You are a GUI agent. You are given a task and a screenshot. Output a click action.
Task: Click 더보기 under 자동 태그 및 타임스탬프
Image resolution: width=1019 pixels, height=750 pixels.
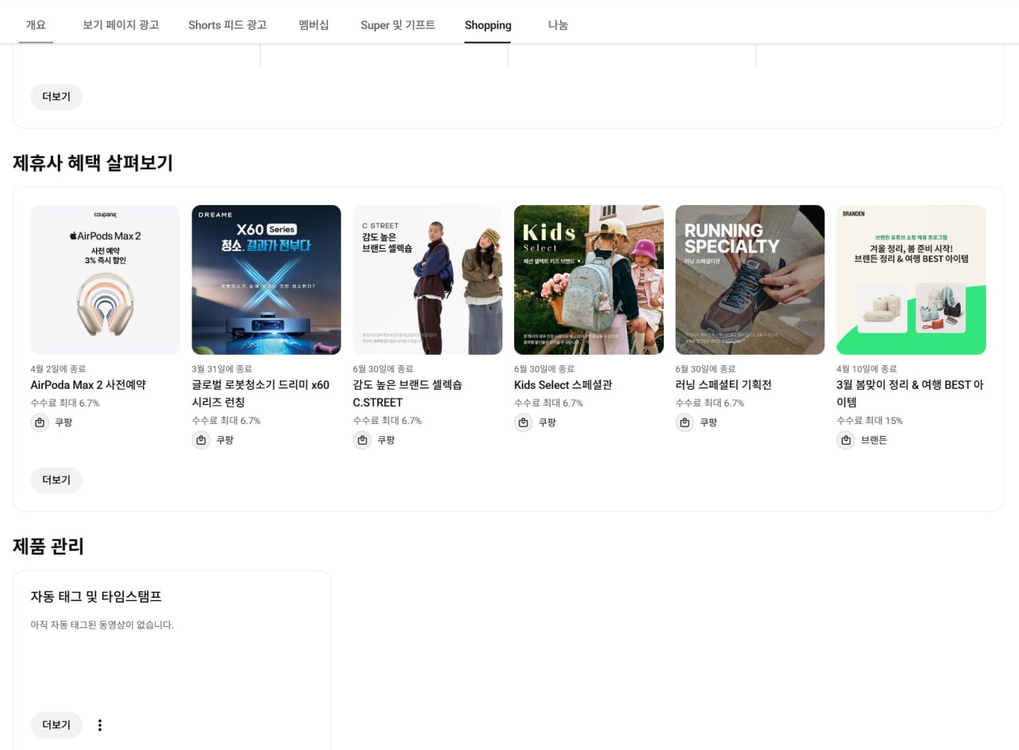[56, 724]
